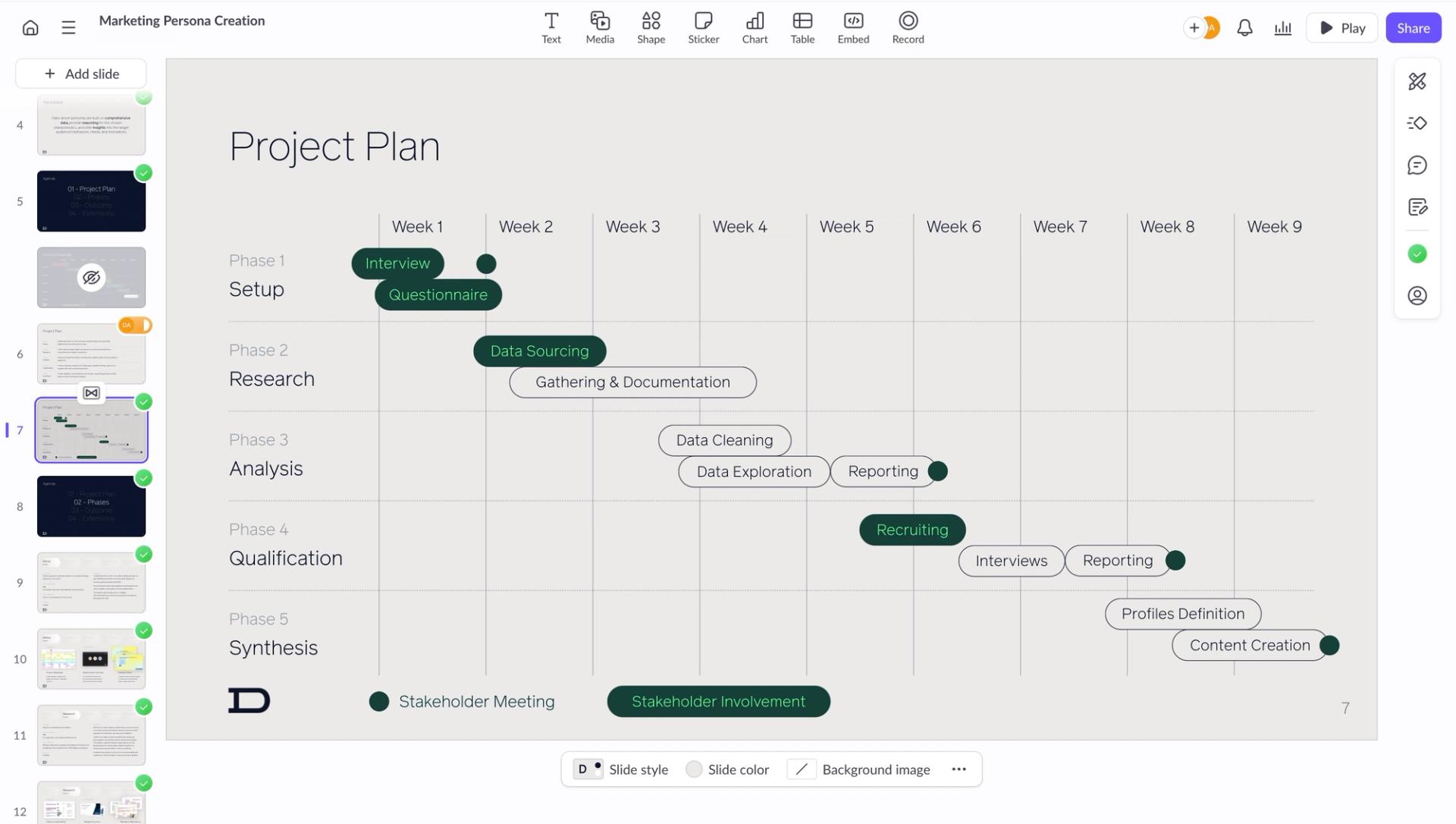The height and width of the screenshot is (824, 1456).
Task: Open the hamburger menu
Action: (68, 28)
